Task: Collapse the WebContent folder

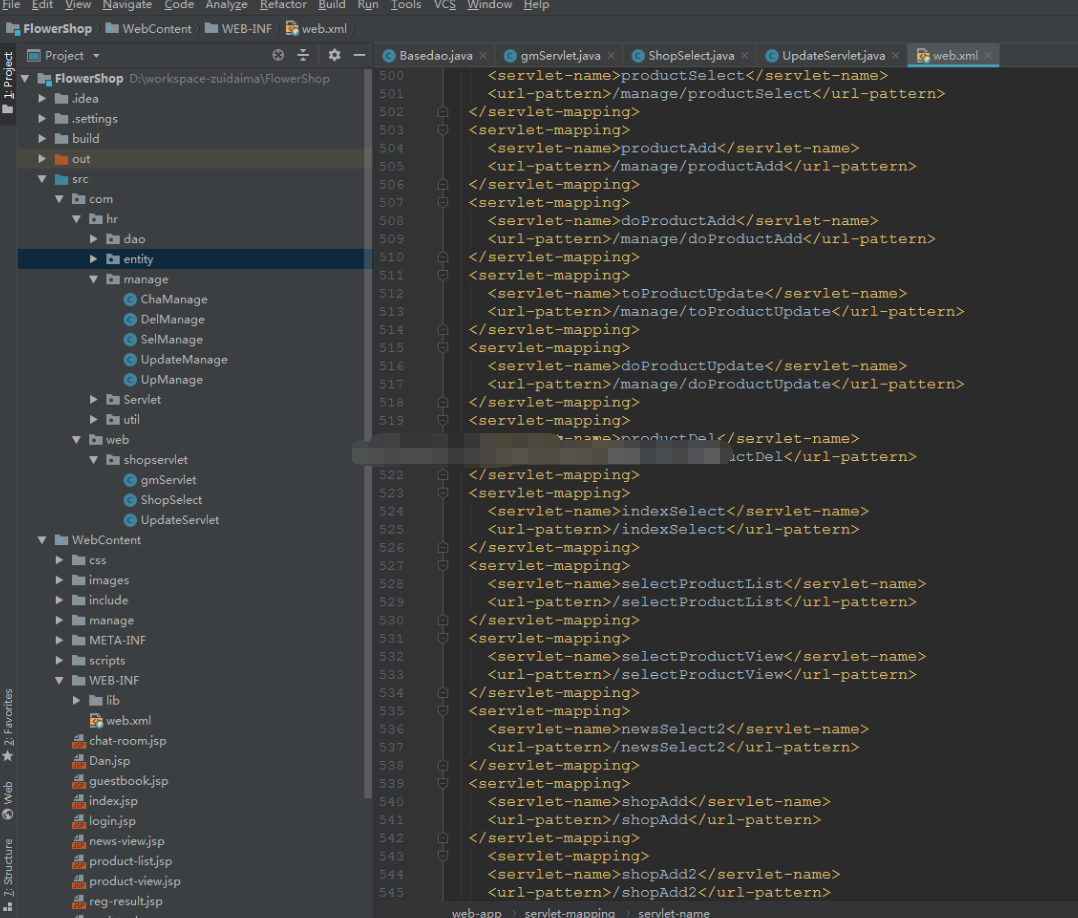Action: (42, 540)
